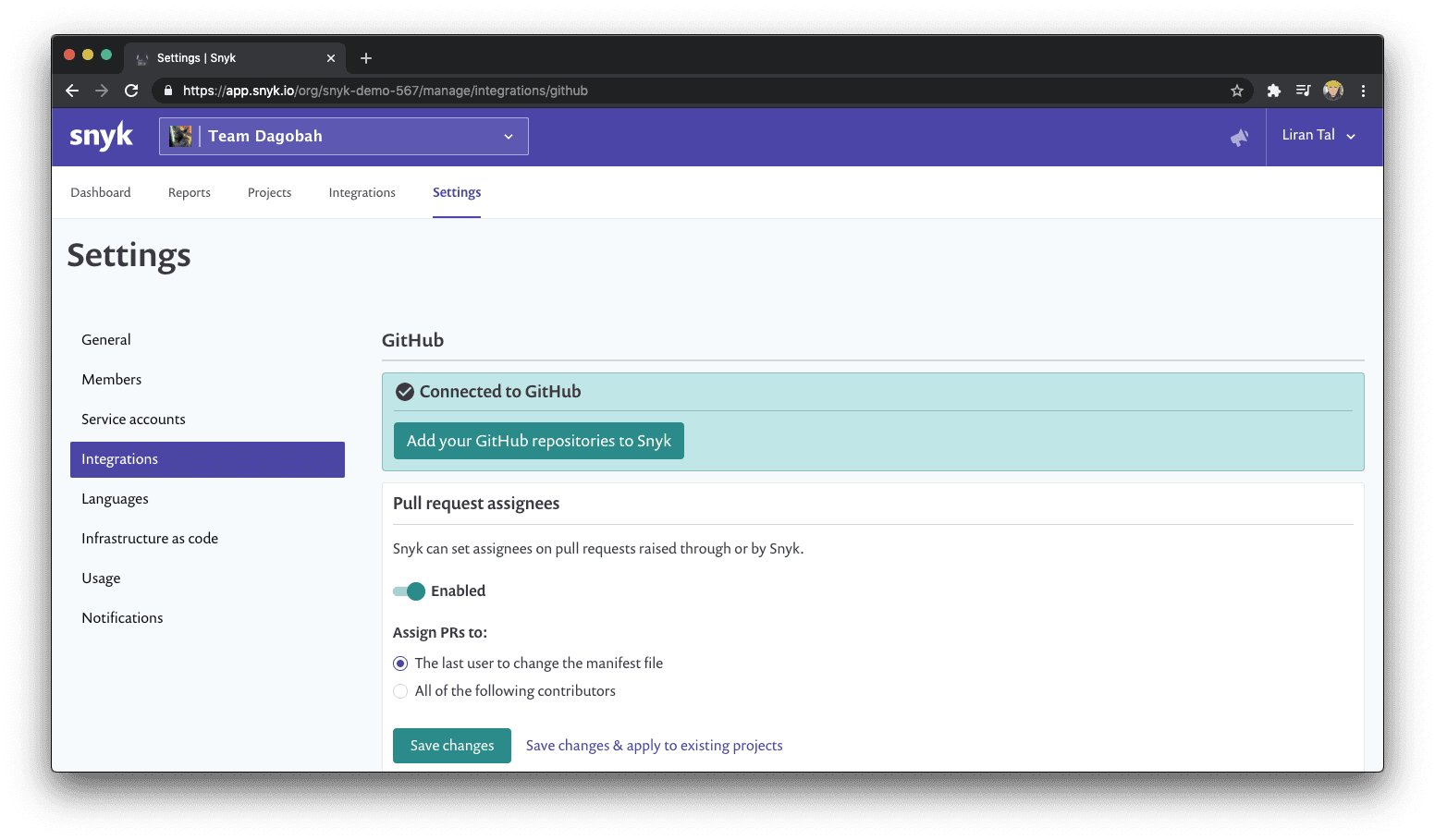Go to the Dashboard tab
Viewport: 1435px width, 840px height.
[101, 192]
